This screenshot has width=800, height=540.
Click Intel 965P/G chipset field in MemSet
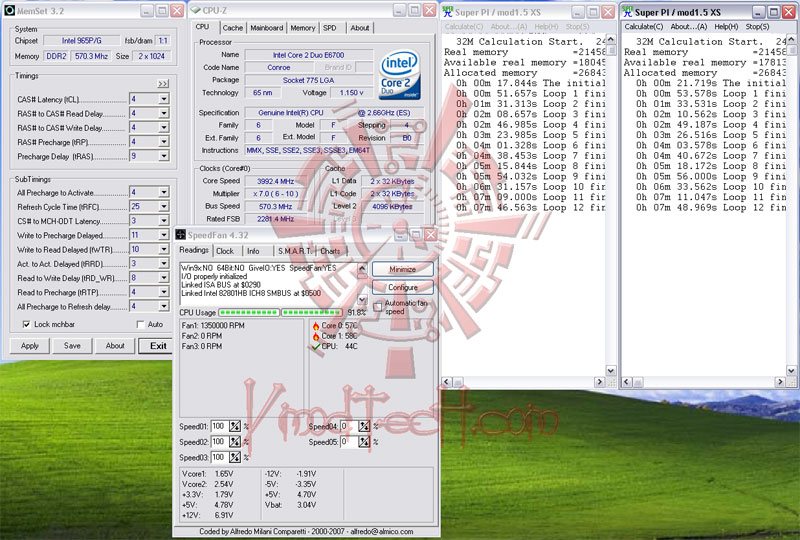(x=82, y=40)
